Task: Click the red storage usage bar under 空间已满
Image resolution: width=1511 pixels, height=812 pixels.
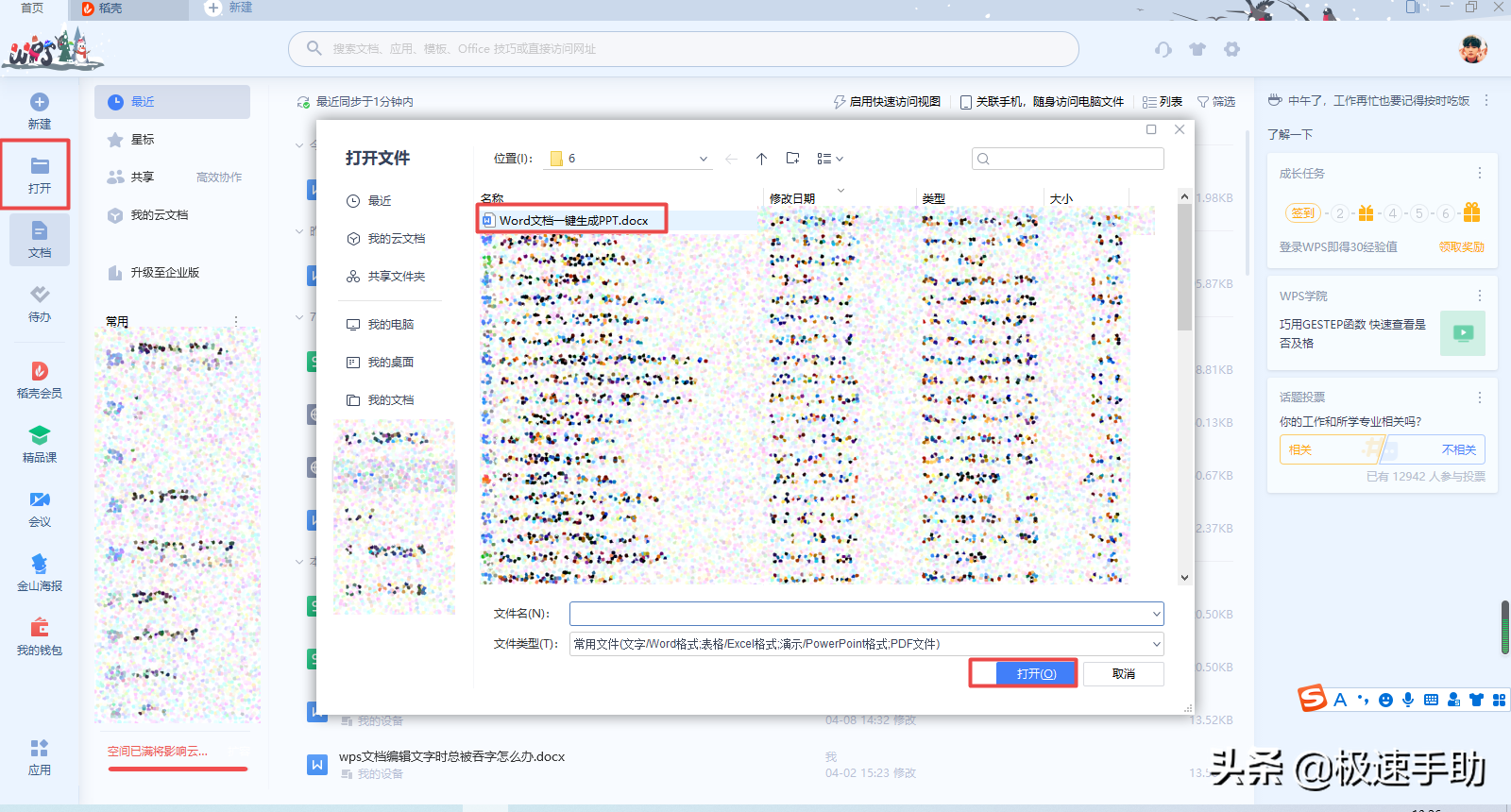Action: pyautogui.click(x=178, y=769)
